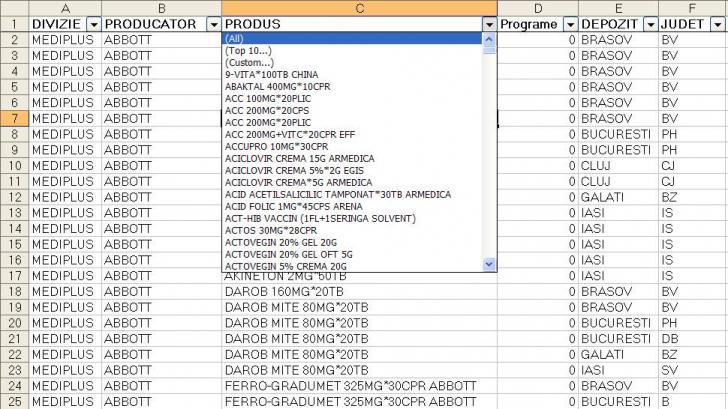Screen dimensions: 728x409
Task: Filter by ACT-HIB VACCIN entry
Action: pyautogui.click(x=352, y=219)
